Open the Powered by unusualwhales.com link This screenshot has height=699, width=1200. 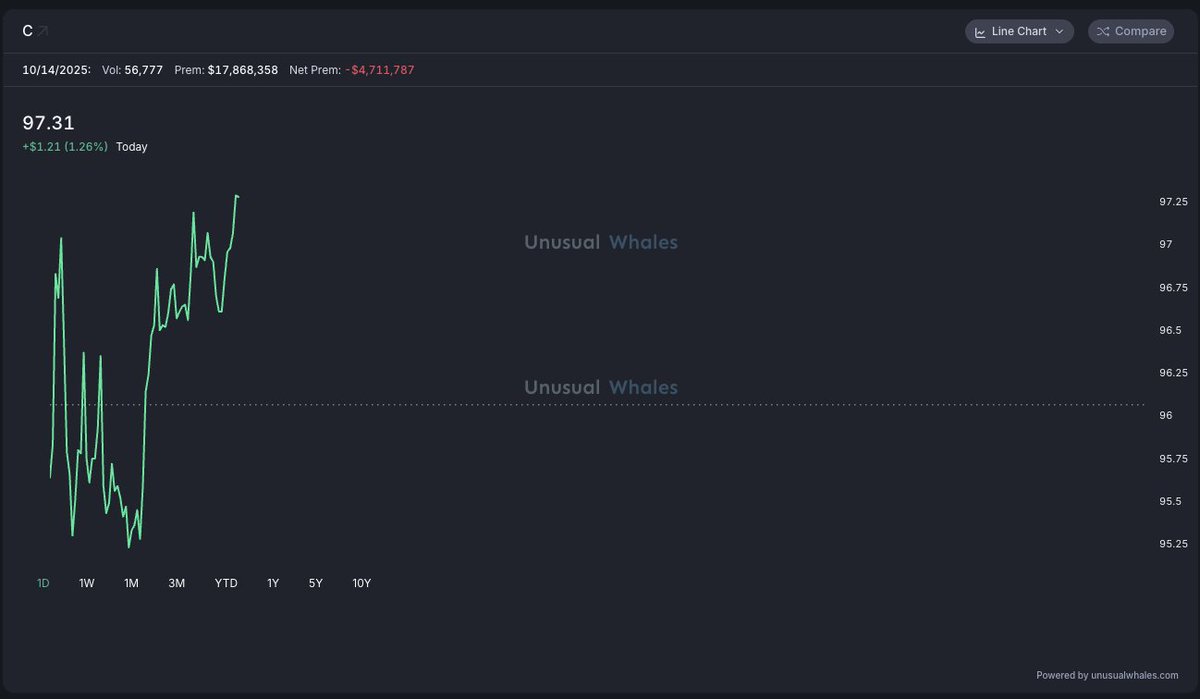pyautogui.click(x=1107, y=675)
